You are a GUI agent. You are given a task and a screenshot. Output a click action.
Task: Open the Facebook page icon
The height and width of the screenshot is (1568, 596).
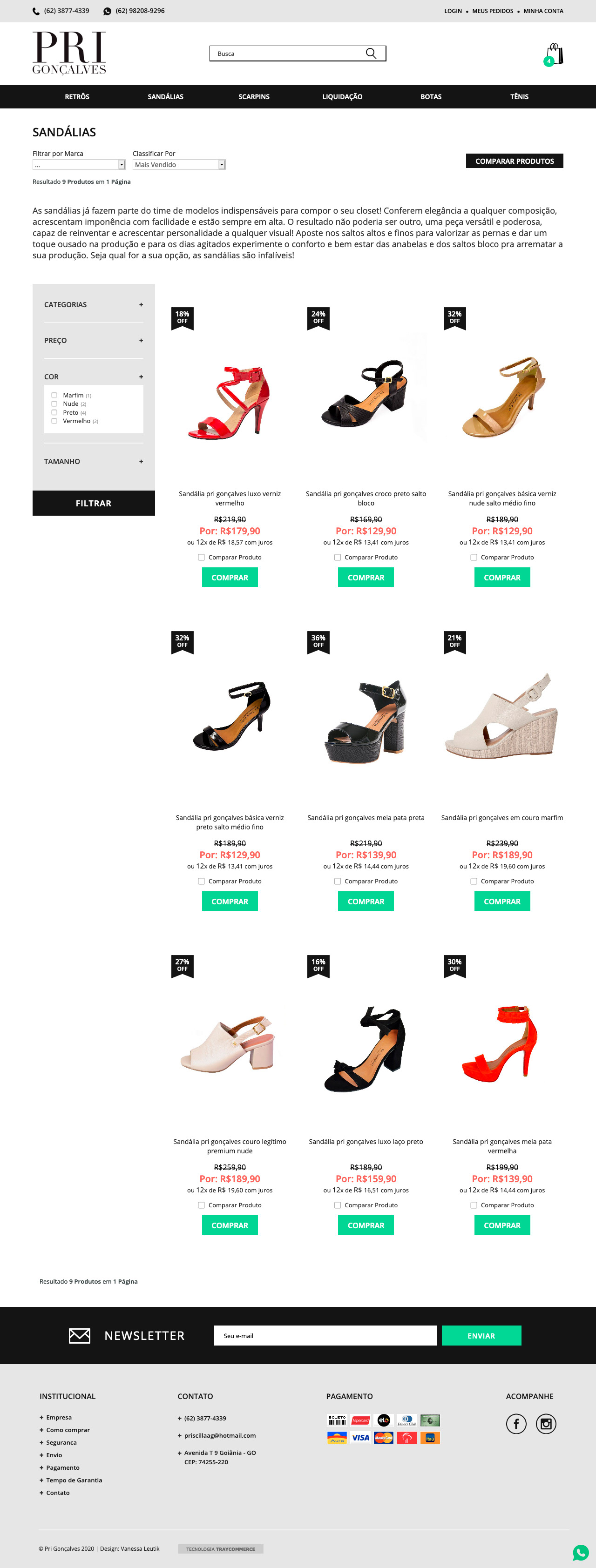click(516, 1424)
